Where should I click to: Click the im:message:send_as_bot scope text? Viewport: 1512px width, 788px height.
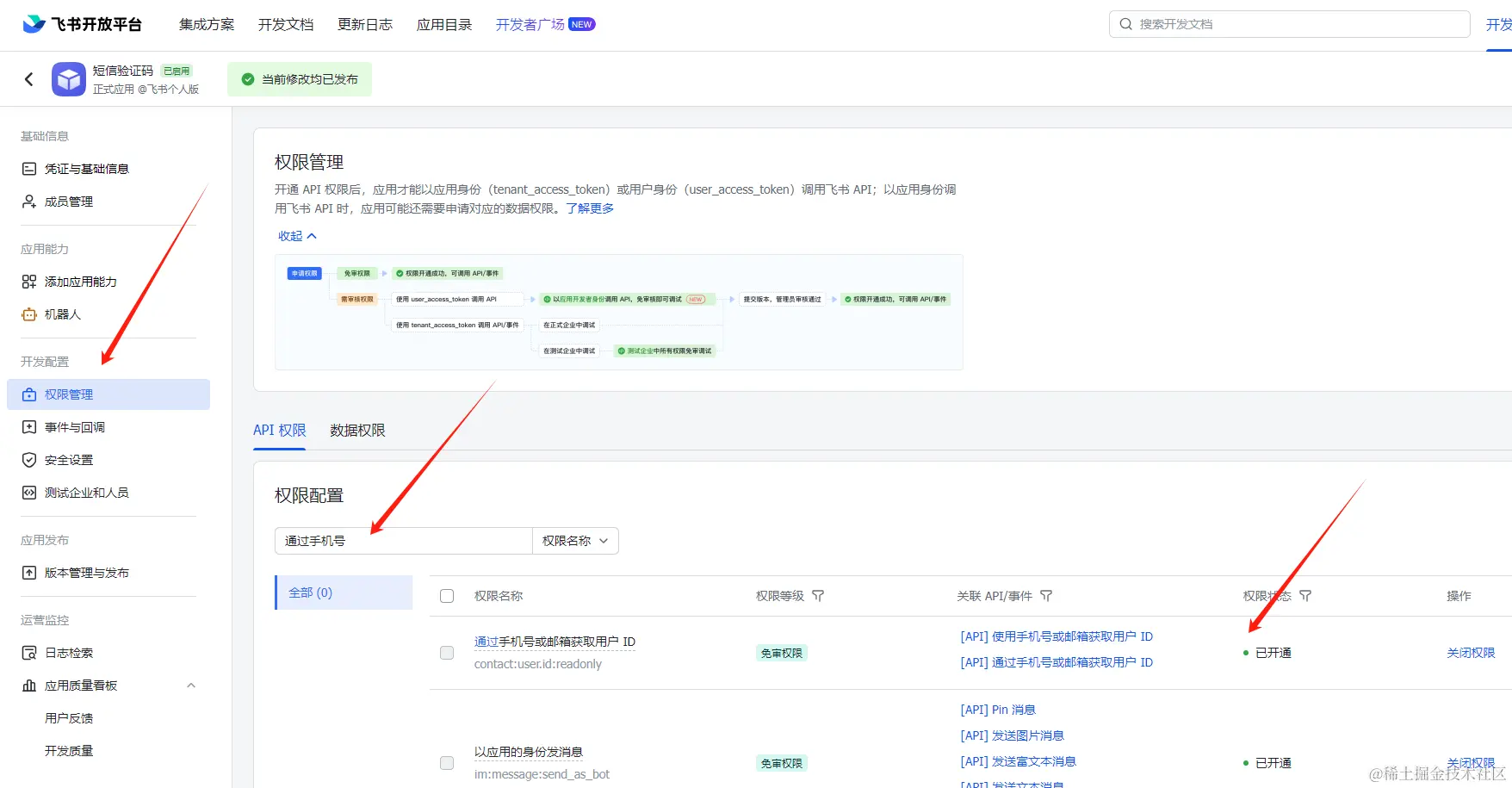click(x=542, y=774)
